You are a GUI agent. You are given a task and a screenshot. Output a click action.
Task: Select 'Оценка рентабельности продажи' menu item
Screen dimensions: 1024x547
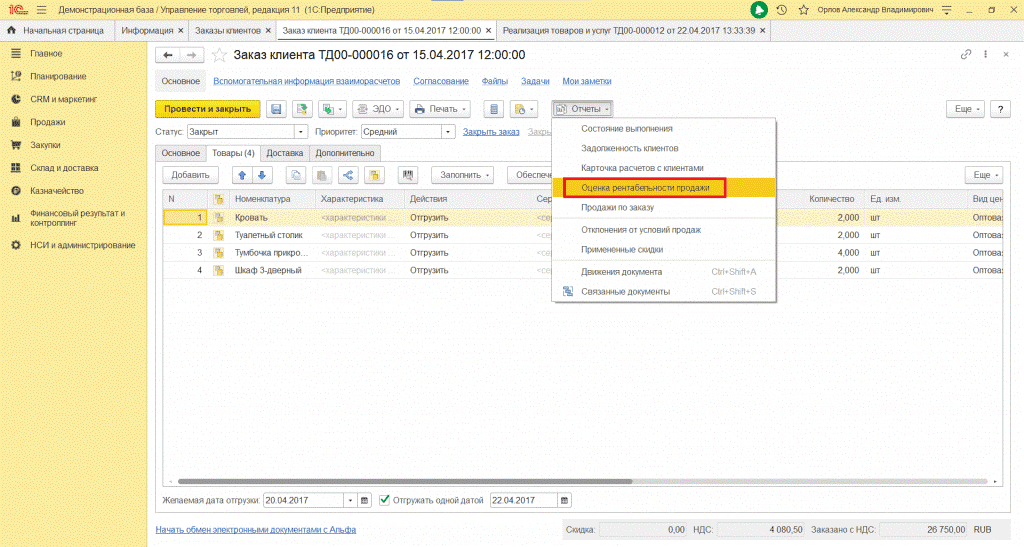644,188
